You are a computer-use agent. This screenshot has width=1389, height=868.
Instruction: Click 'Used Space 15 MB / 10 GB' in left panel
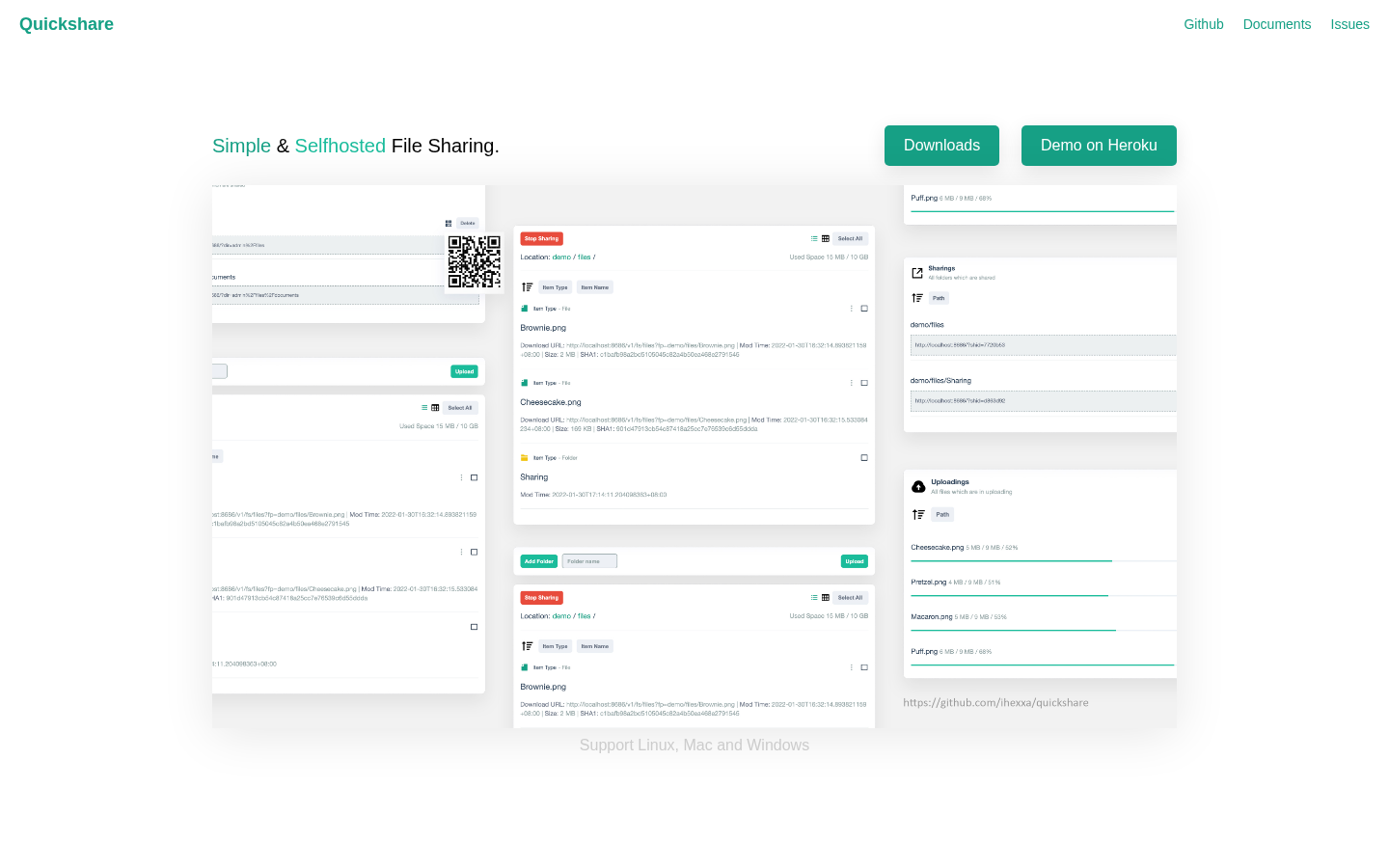point(439,426)
